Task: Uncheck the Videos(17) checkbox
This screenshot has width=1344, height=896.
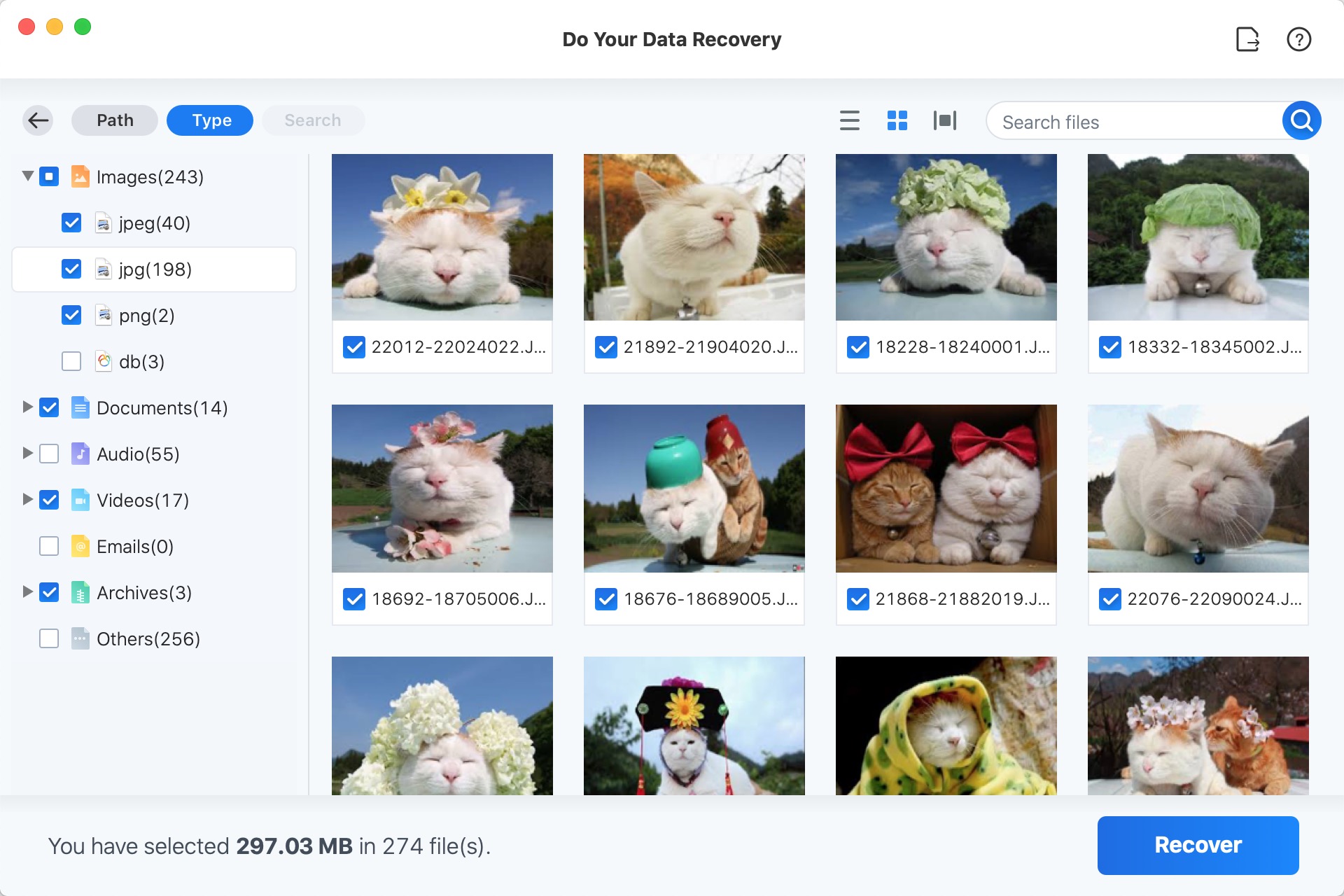Action: (49, 500)
